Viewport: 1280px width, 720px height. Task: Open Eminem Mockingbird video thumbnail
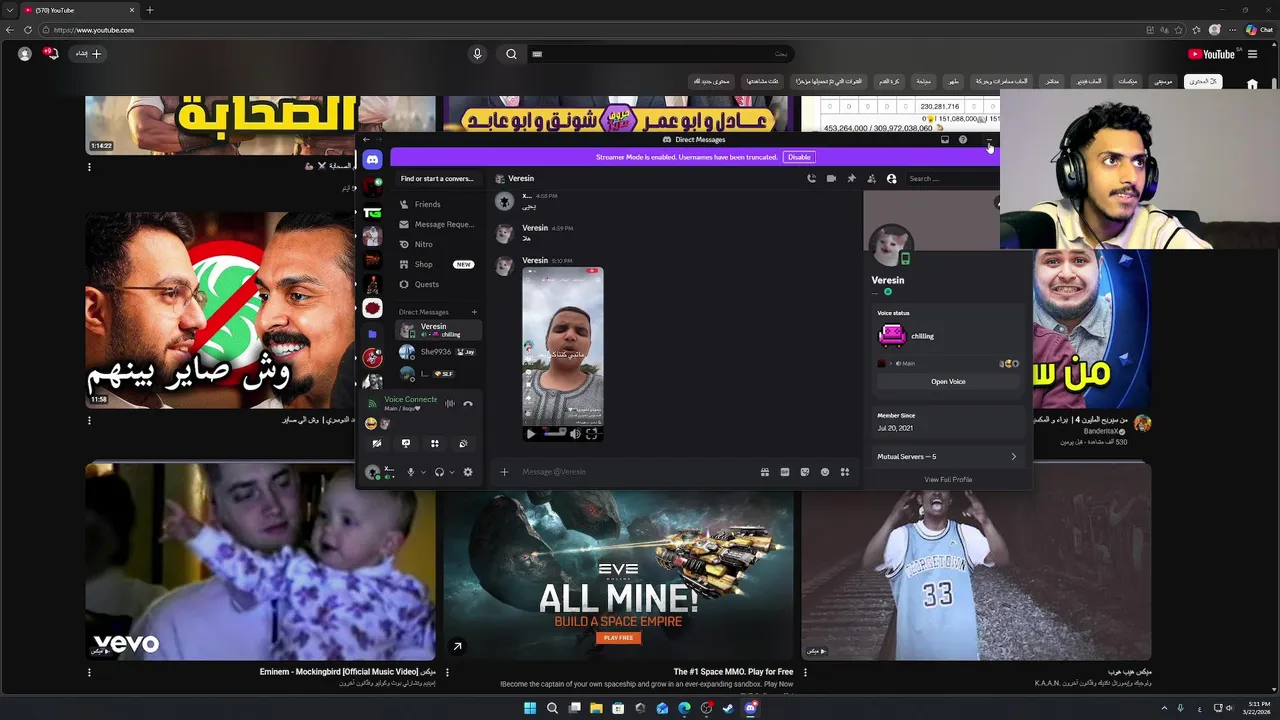[260, 561]
